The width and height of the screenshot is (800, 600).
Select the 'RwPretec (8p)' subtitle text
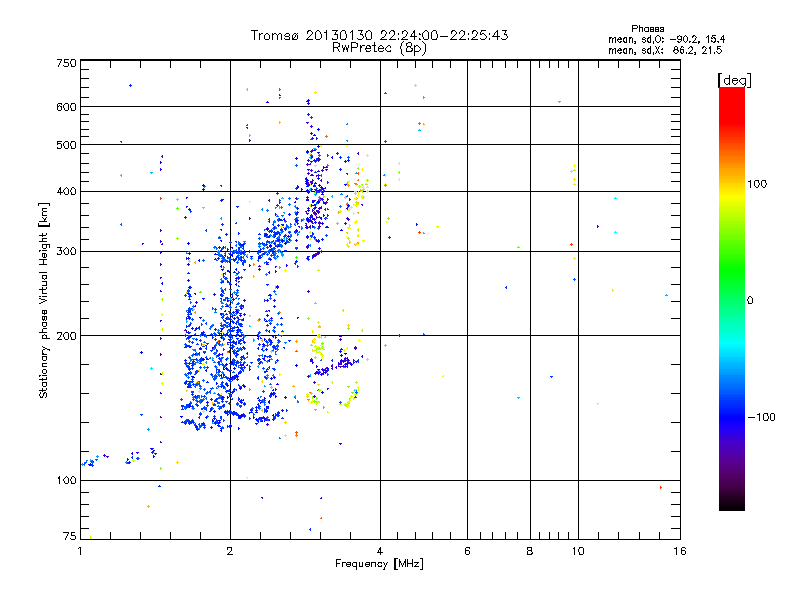379,48
